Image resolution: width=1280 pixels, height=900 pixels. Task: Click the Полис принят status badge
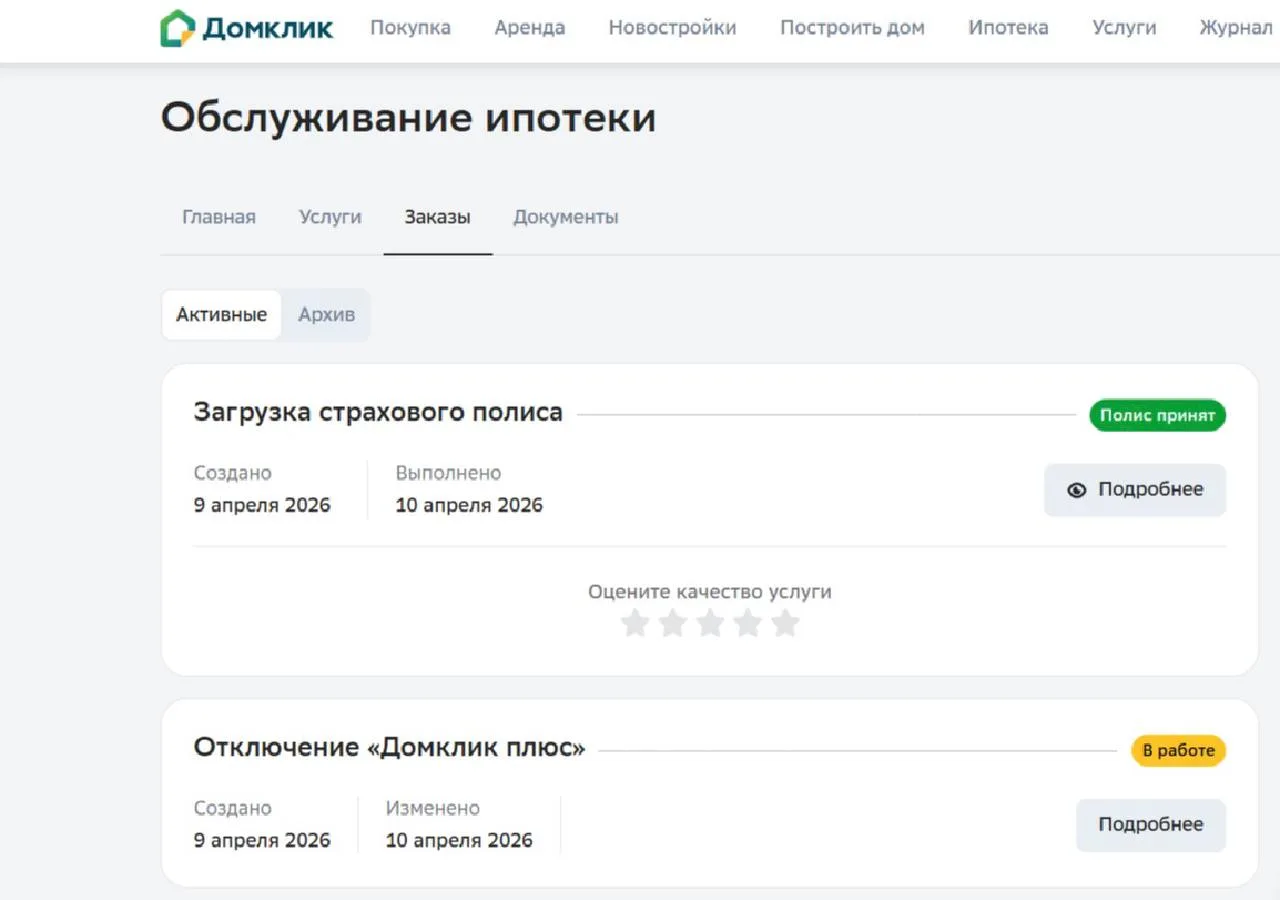coord(1157,415)
